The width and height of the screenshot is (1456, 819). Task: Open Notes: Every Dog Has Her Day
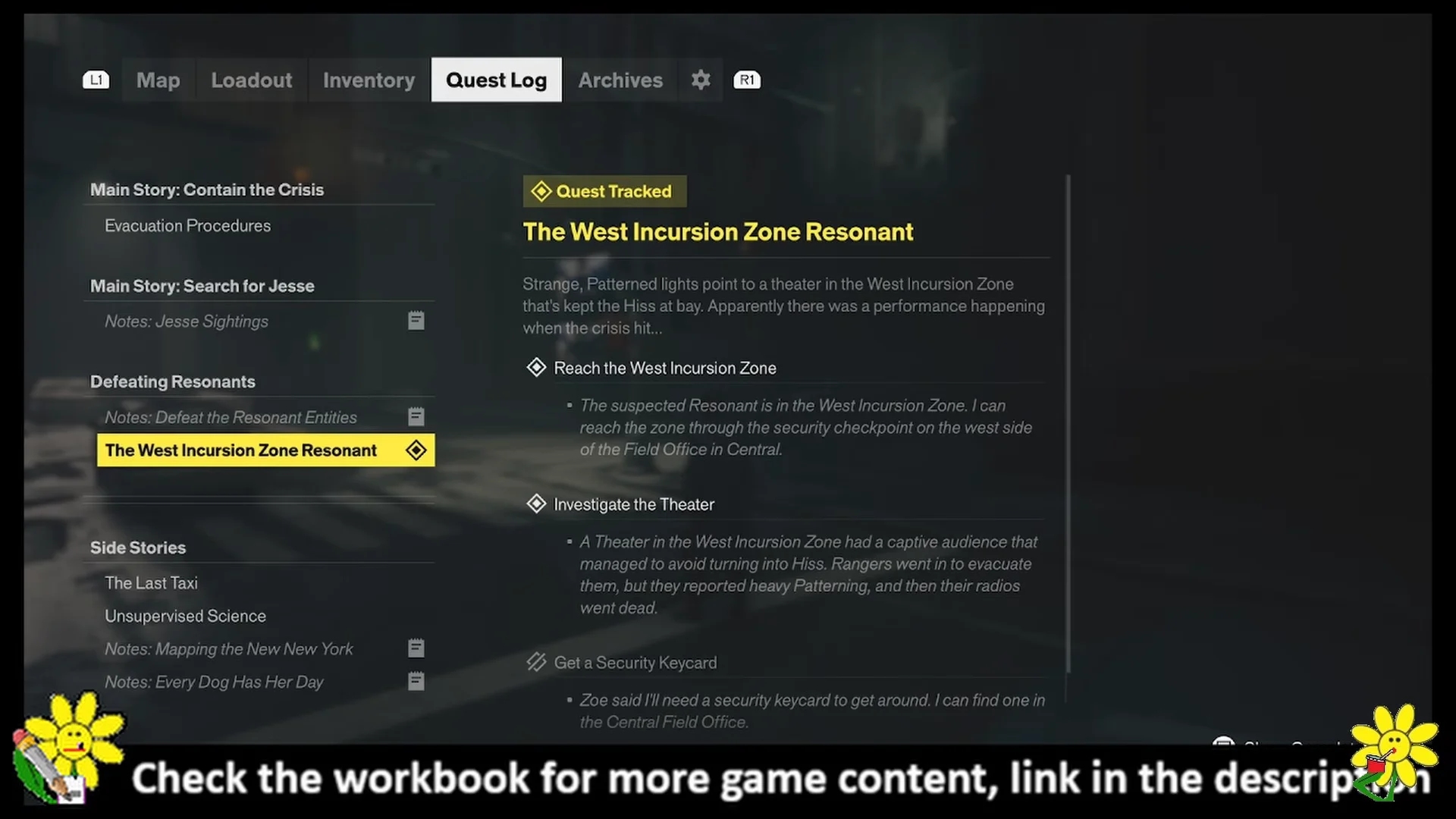pyautogui.click(x=265, y=682)
